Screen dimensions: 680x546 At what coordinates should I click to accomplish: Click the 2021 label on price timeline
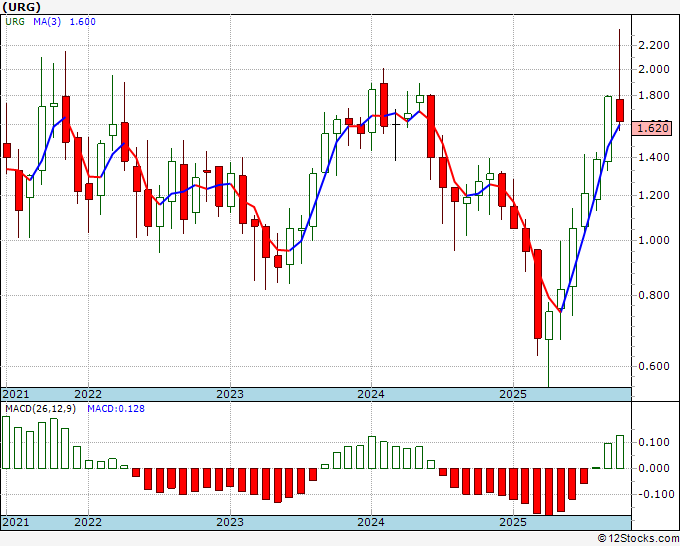point(16,394)
